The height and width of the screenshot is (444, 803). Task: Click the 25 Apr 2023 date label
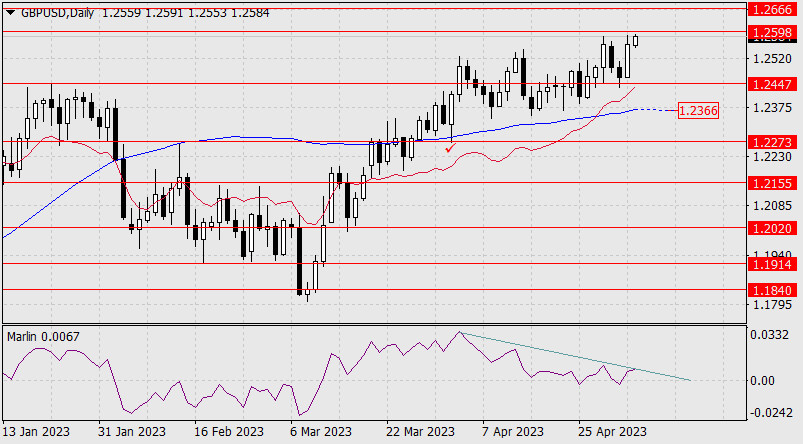coord(612,432)
